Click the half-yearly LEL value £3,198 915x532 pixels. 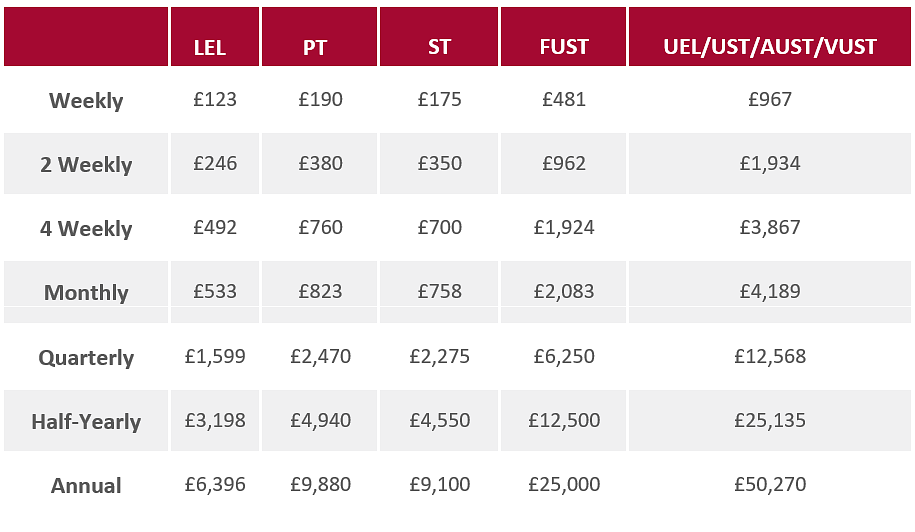[x=215, y=421]
